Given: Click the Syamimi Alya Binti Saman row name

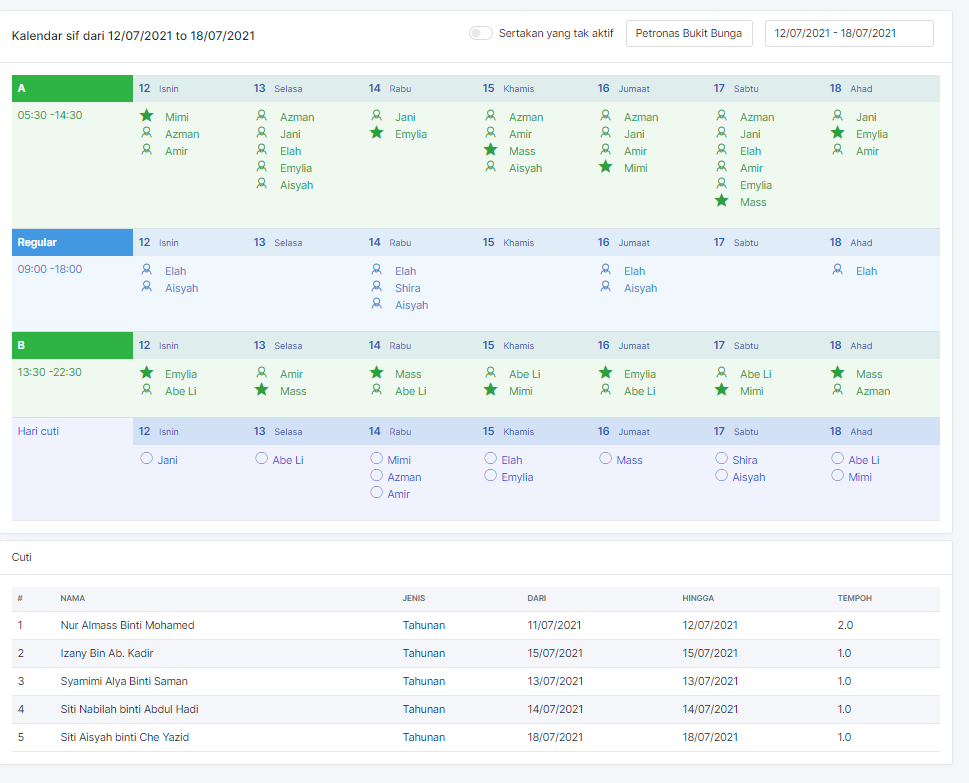Looking at the screenshot, I should click(124, 681).
